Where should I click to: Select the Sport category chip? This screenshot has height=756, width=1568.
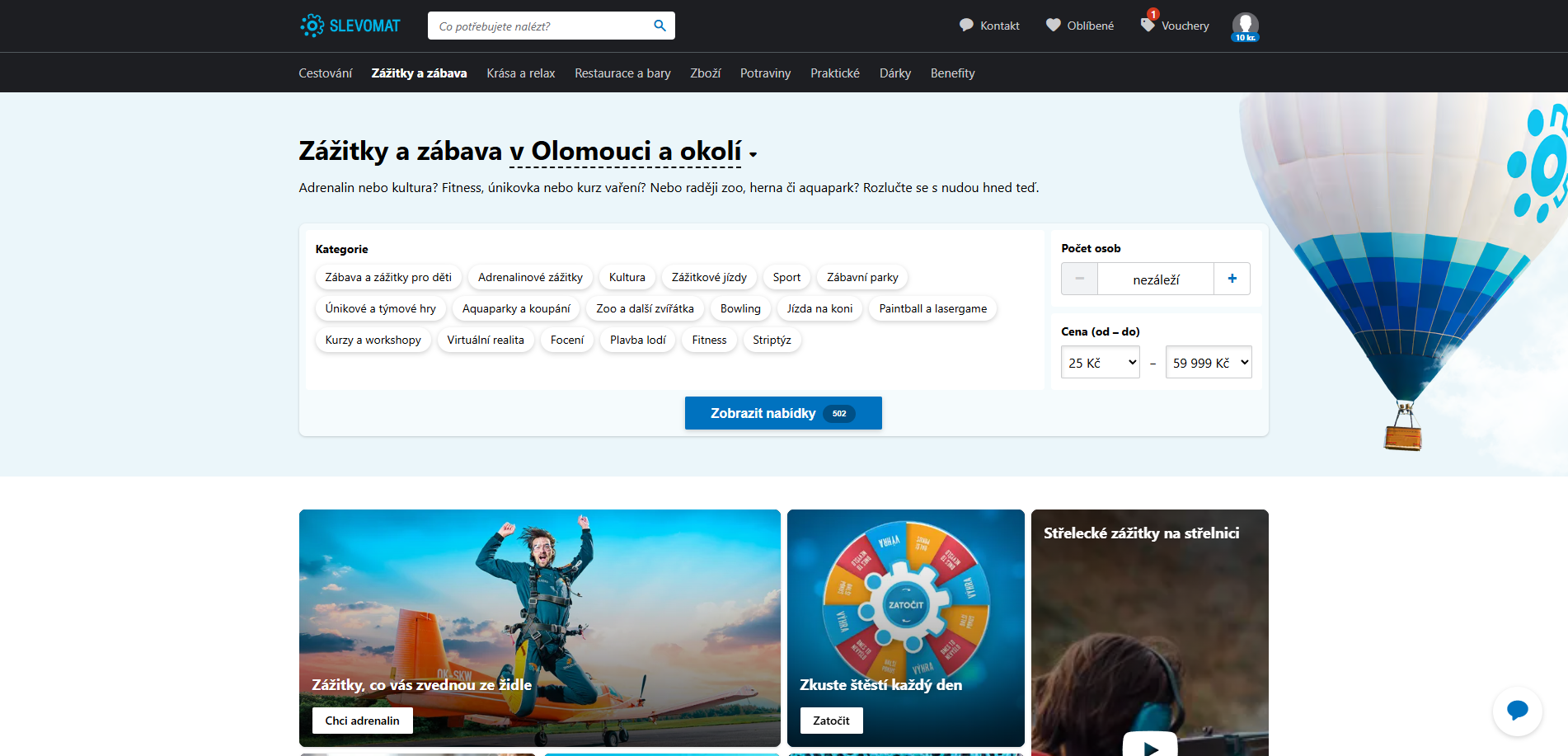point(786,277)
